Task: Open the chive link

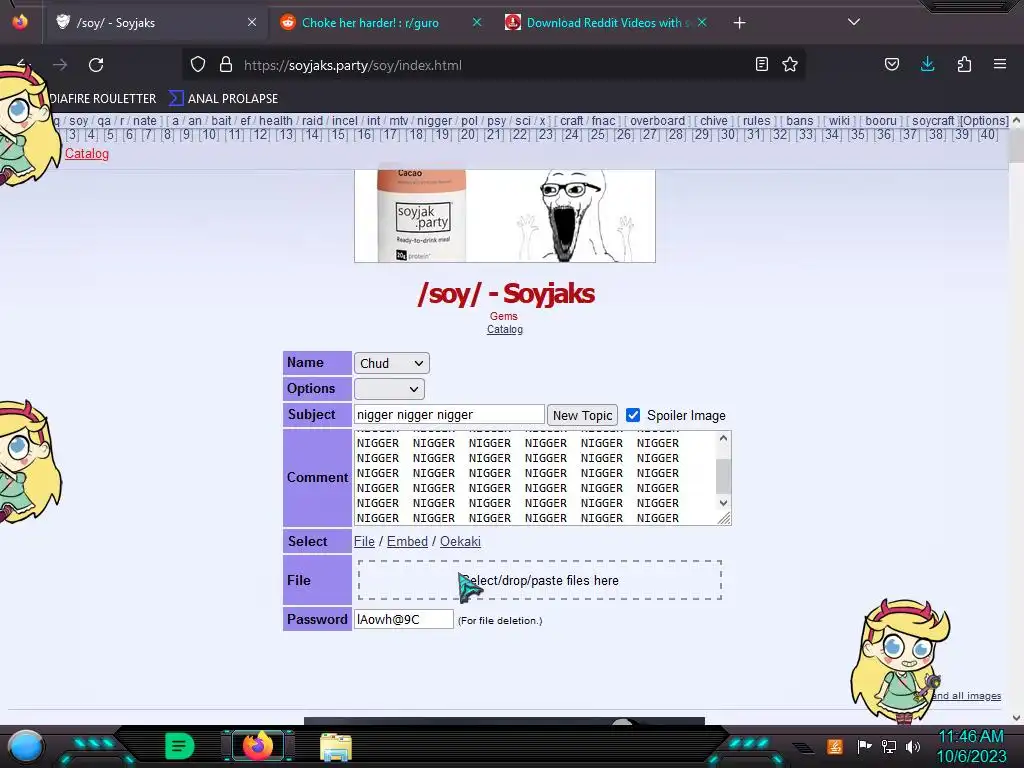Action: (x=714, y=121)
